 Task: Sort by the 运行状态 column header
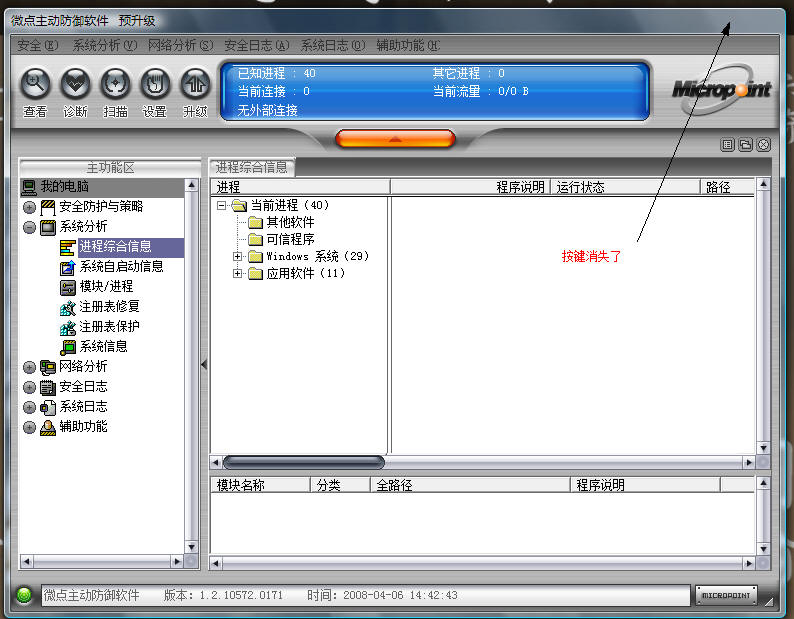coord(625,187)
